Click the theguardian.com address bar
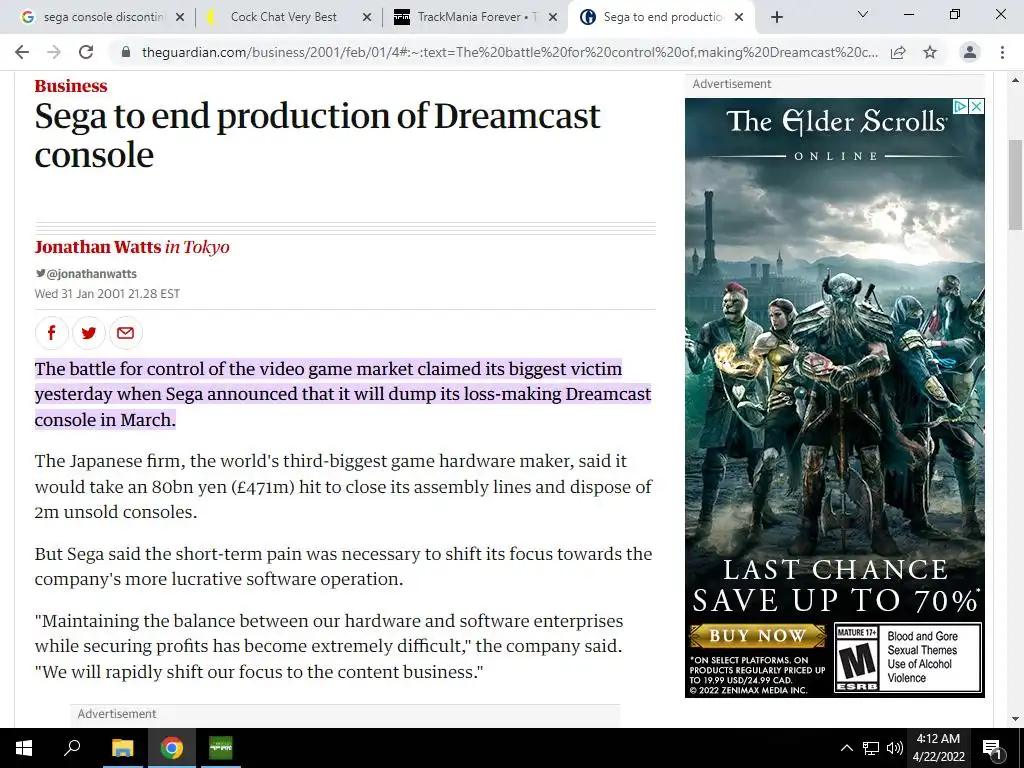 509,52
